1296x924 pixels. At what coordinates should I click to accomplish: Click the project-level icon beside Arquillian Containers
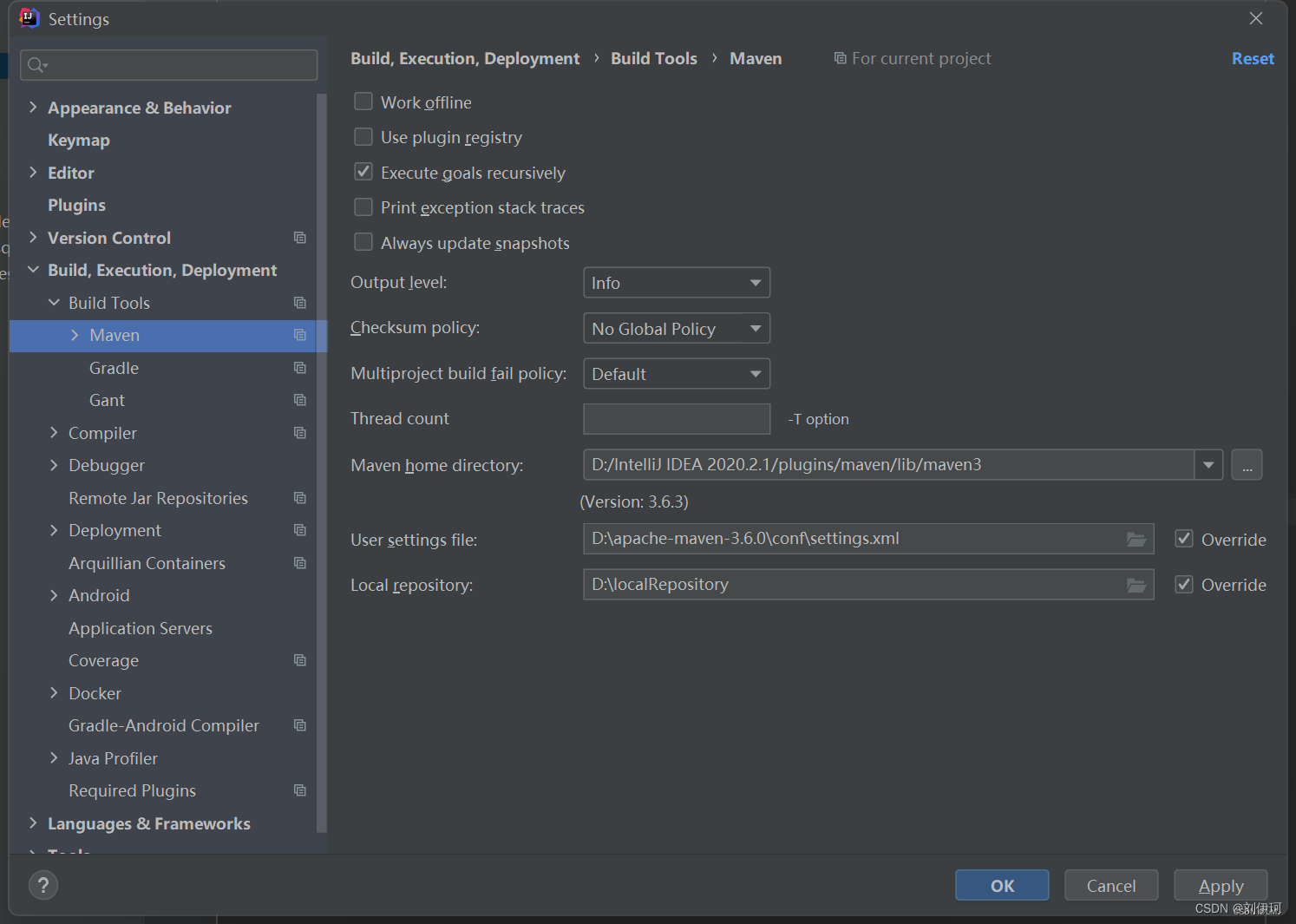pos(300,563)
